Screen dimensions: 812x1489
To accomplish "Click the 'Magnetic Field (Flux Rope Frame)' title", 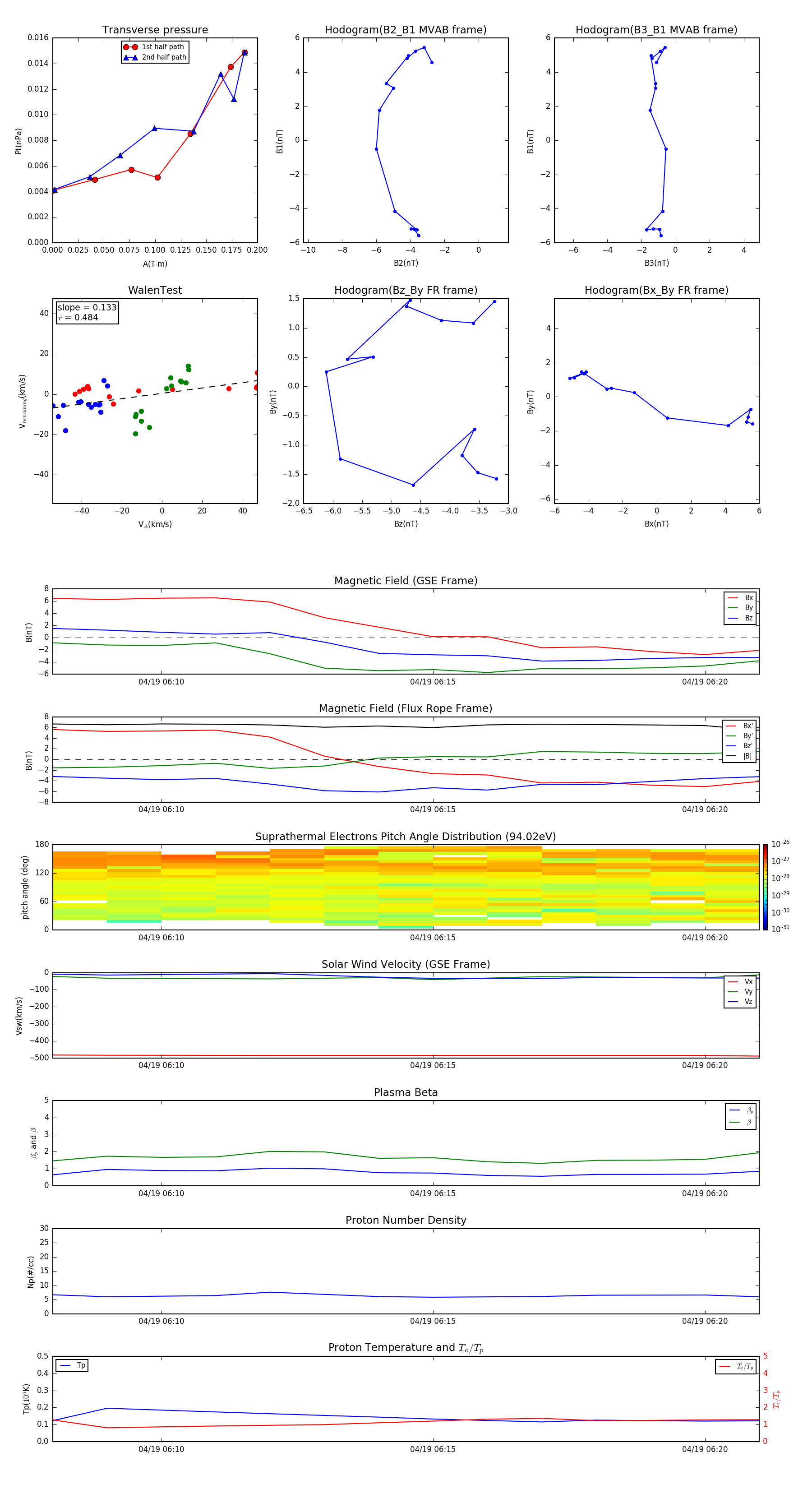I will 406,709.
